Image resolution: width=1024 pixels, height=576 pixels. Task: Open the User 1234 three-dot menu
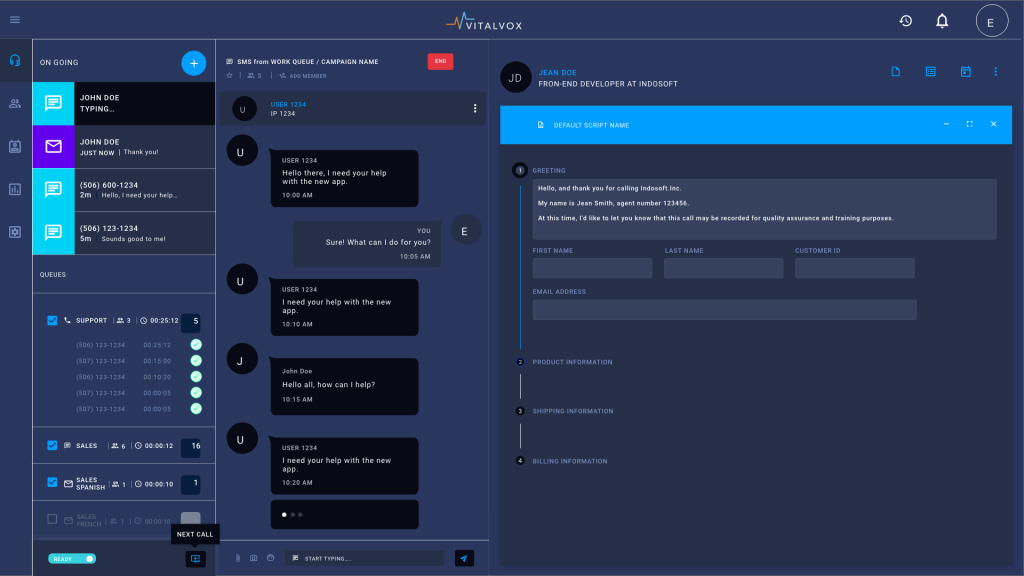475,108
